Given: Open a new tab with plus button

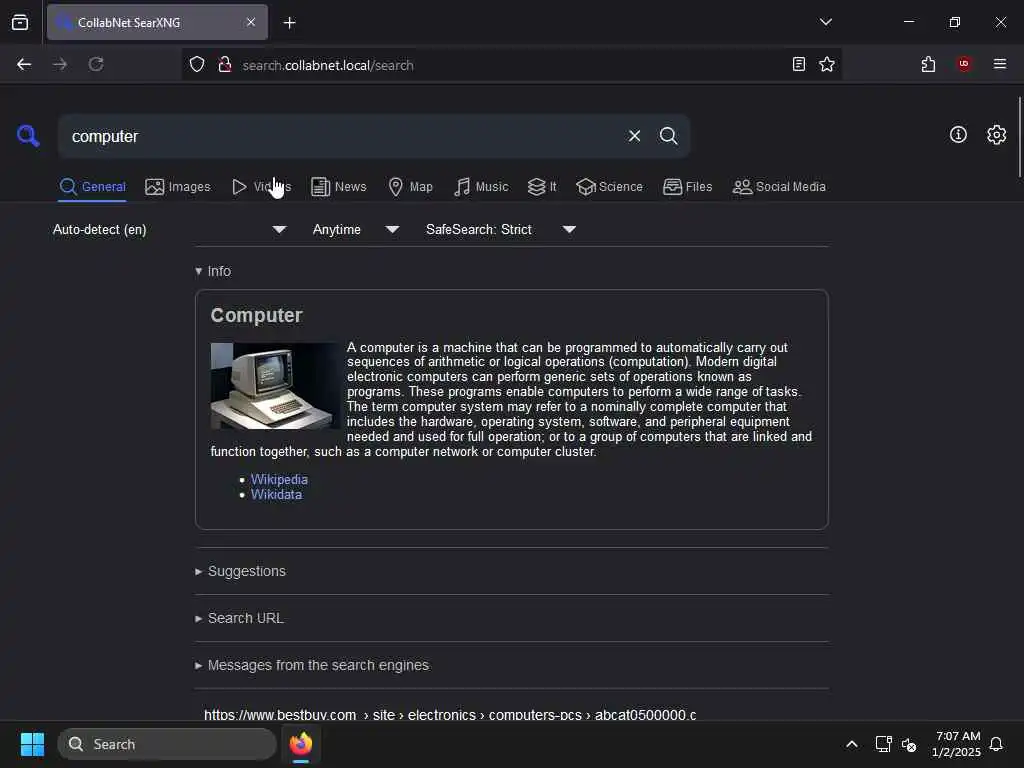Looking at the screenshot, I should pyautogui.click(x=290, y=23).
